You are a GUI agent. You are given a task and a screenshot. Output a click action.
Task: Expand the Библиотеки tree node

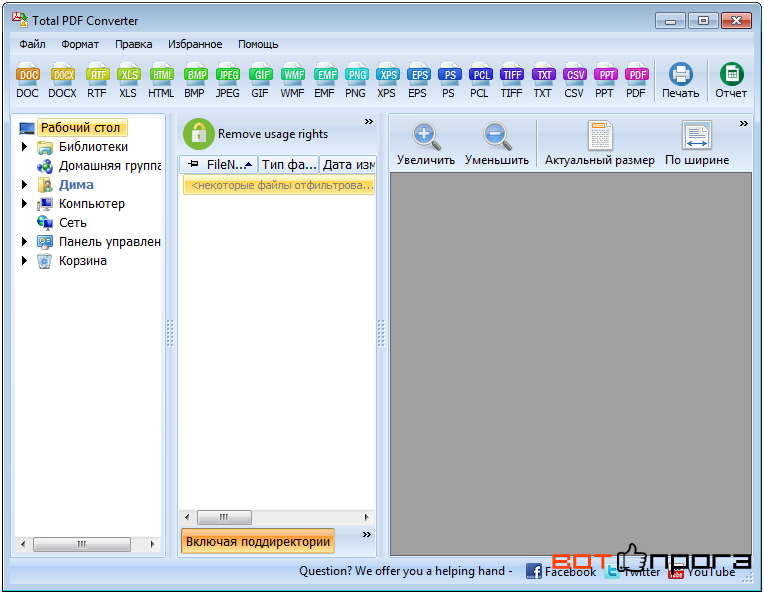[x=24, y=147]
